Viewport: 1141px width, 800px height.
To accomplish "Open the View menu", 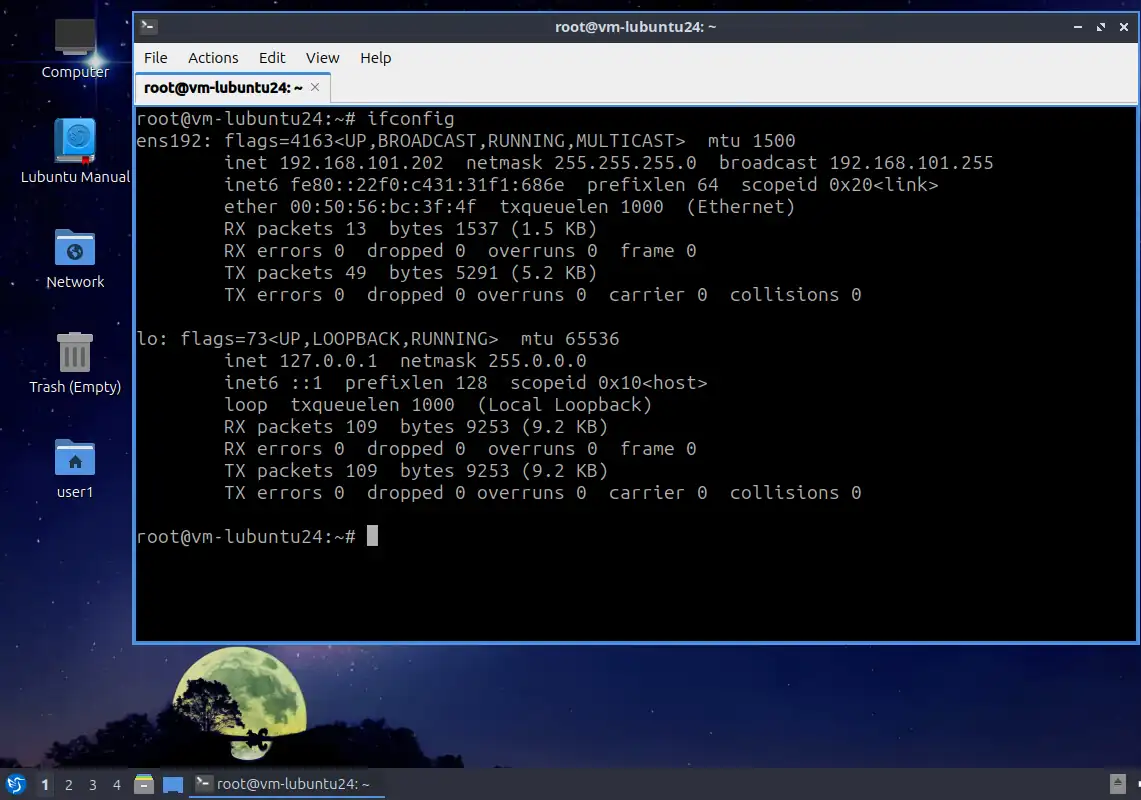I will point(322,58).
